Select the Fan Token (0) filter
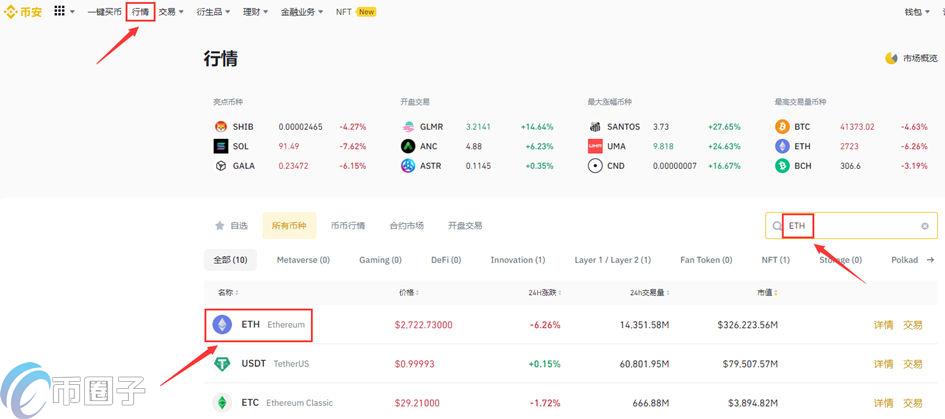Screen dimensions: 945x419 pyautogui.click(x=706, y=260)
